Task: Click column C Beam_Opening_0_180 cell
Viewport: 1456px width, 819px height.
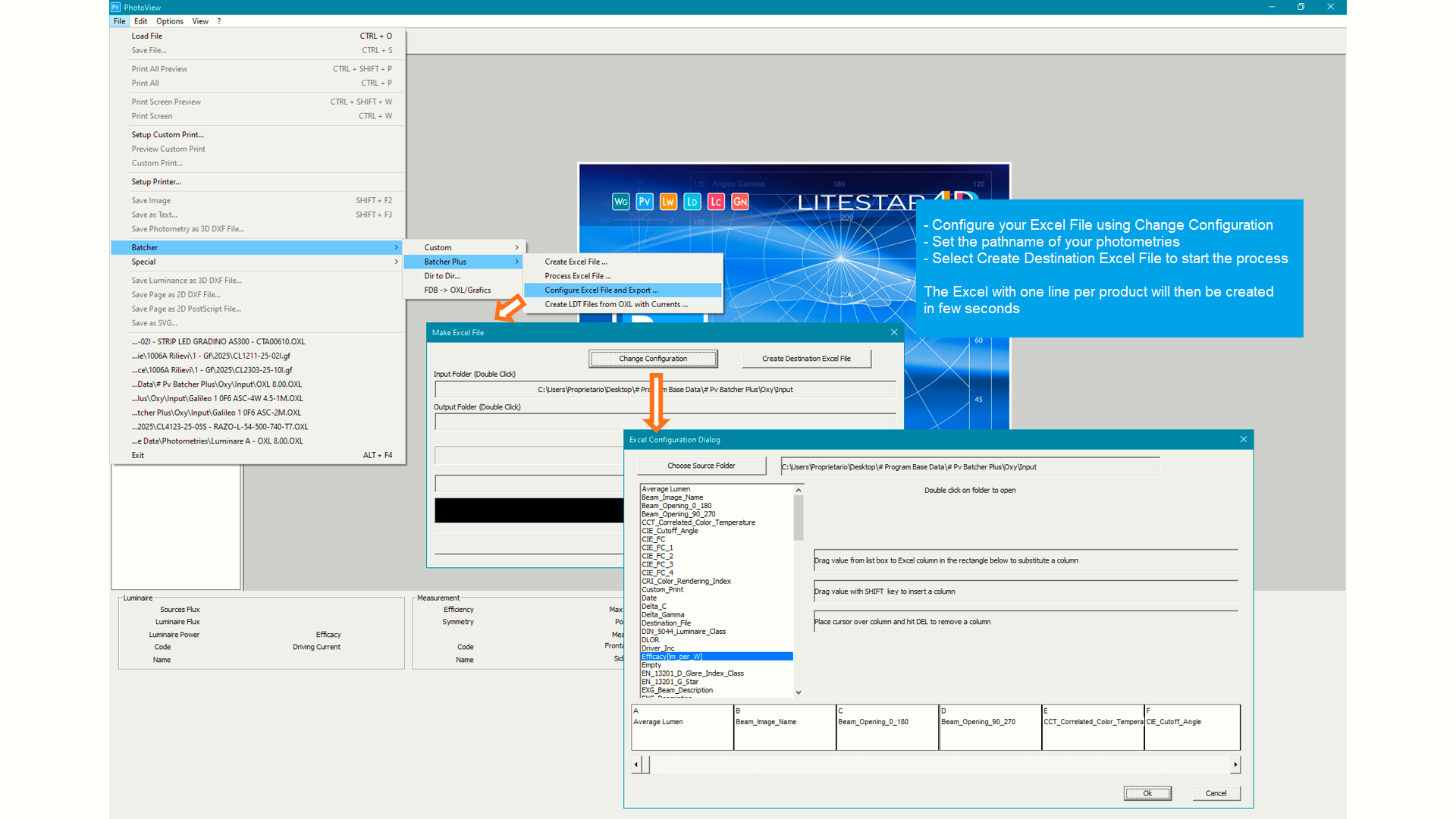Action: 888,728
